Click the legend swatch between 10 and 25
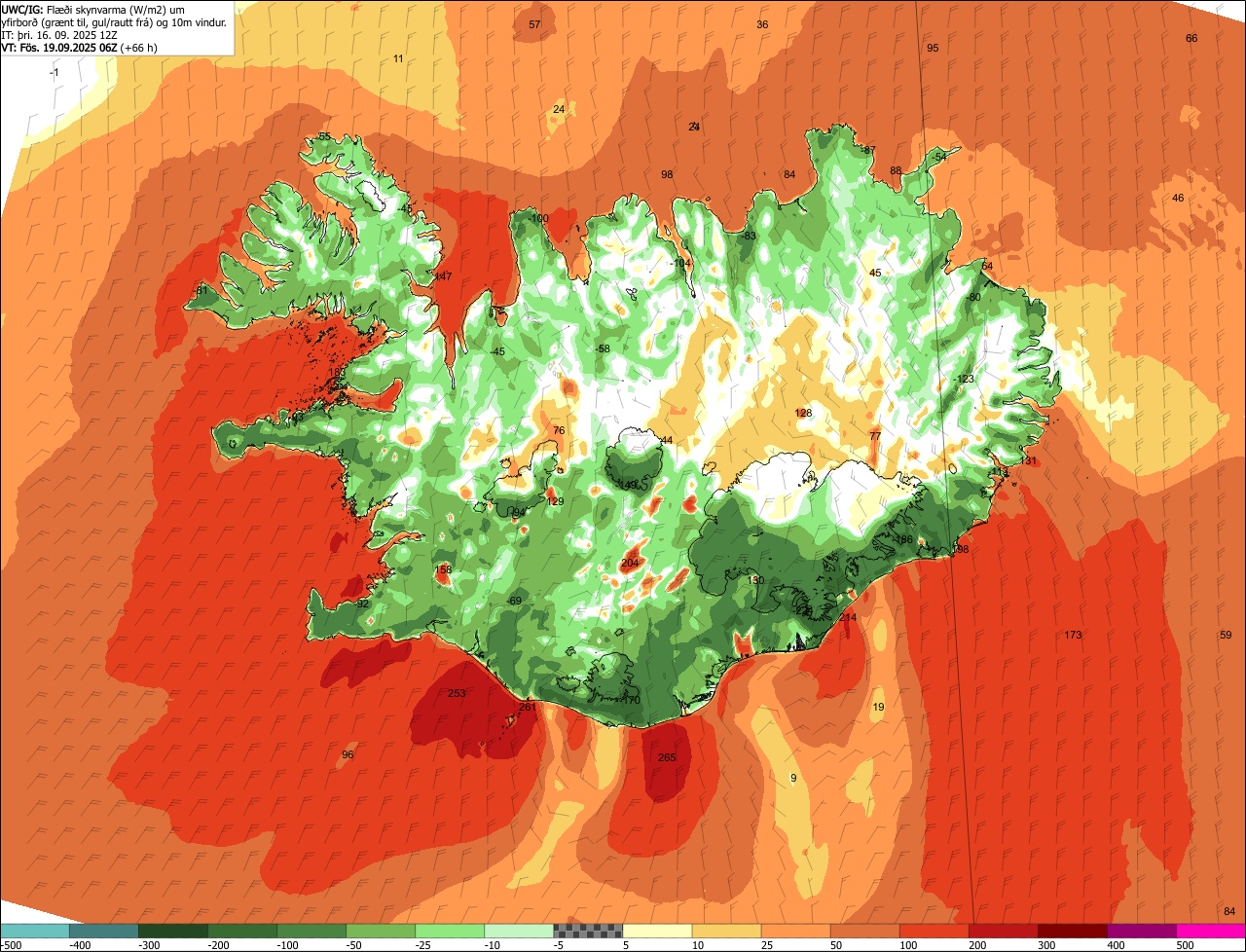The height and width of the screenshot is (952, 1246). tap(726, 931)
